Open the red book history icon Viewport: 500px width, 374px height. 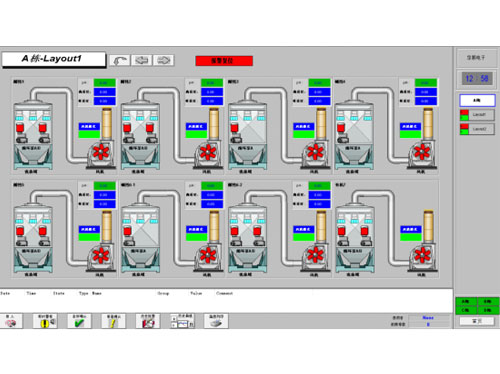(x=148, y=321)
